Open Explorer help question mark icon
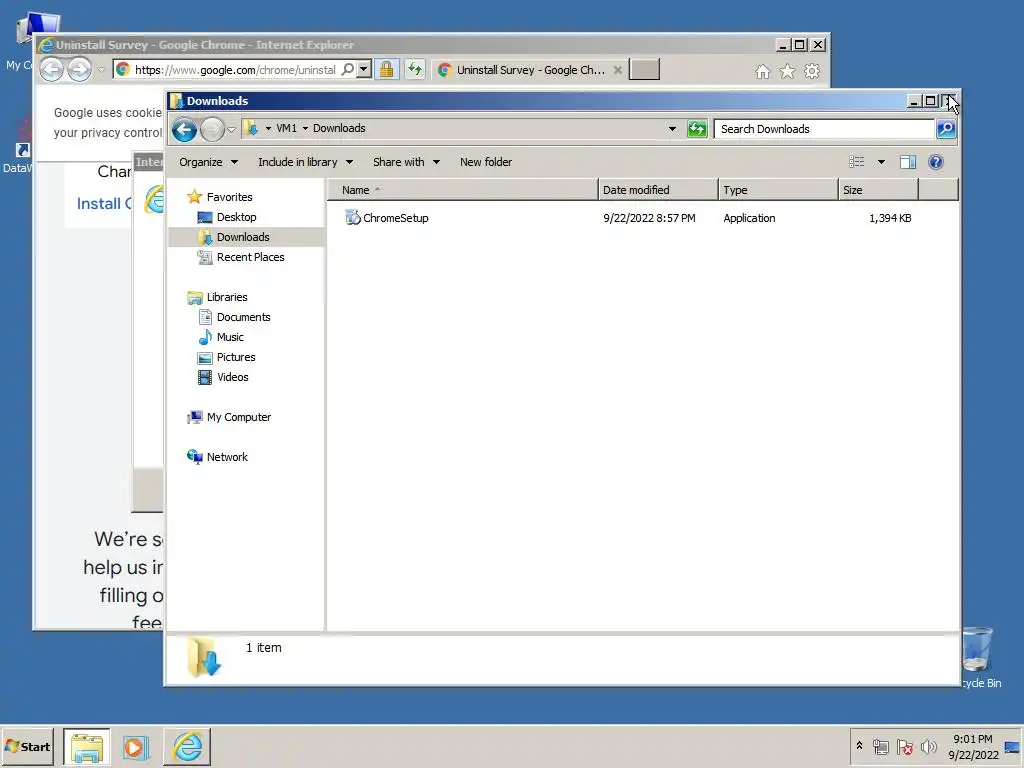The width and height of the screenshot is (1024, 768). pyautogui.click(x=935, y=162)
